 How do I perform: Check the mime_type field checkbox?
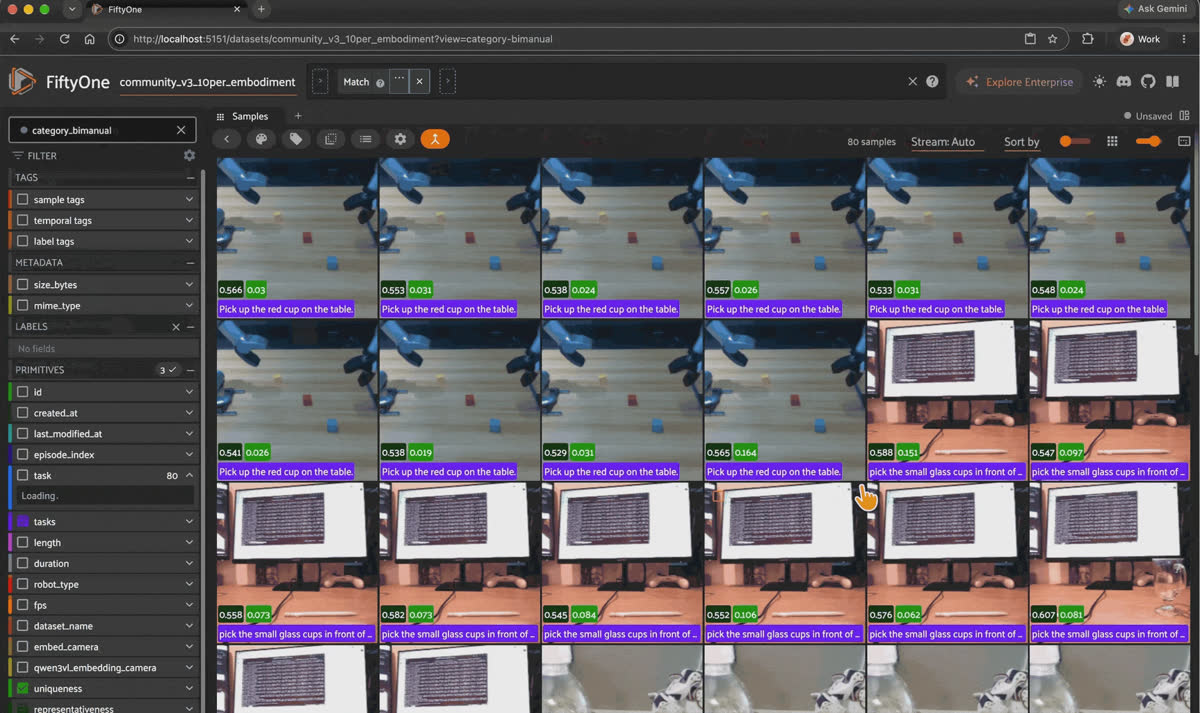[23, 306]
